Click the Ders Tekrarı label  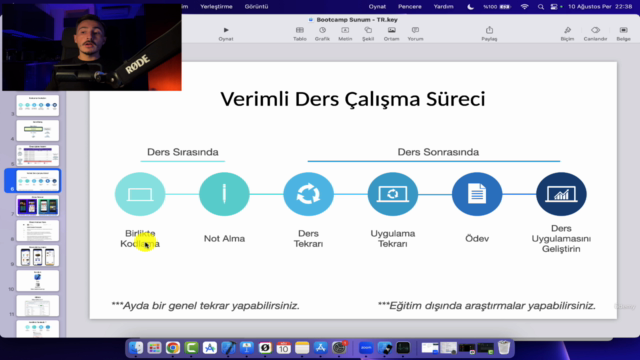pyautogui.click(x=308, y=238)
